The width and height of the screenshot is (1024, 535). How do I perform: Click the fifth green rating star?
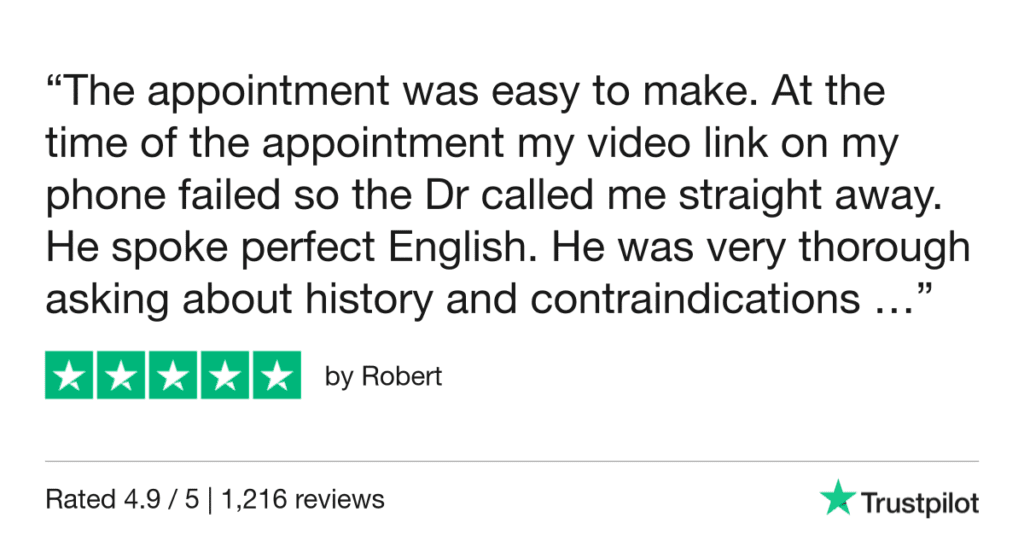[277, 376]
